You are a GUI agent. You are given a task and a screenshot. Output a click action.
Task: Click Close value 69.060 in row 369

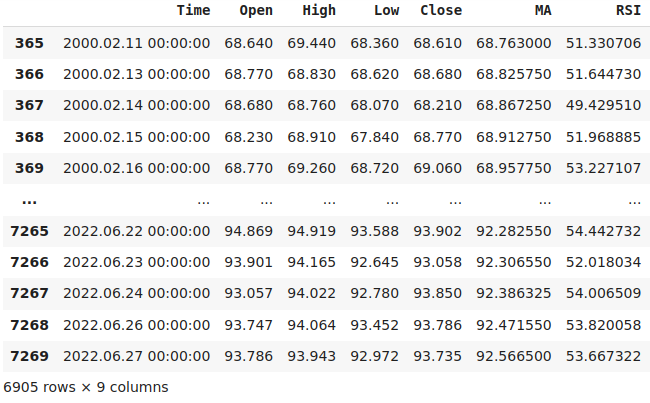[437, 168]
